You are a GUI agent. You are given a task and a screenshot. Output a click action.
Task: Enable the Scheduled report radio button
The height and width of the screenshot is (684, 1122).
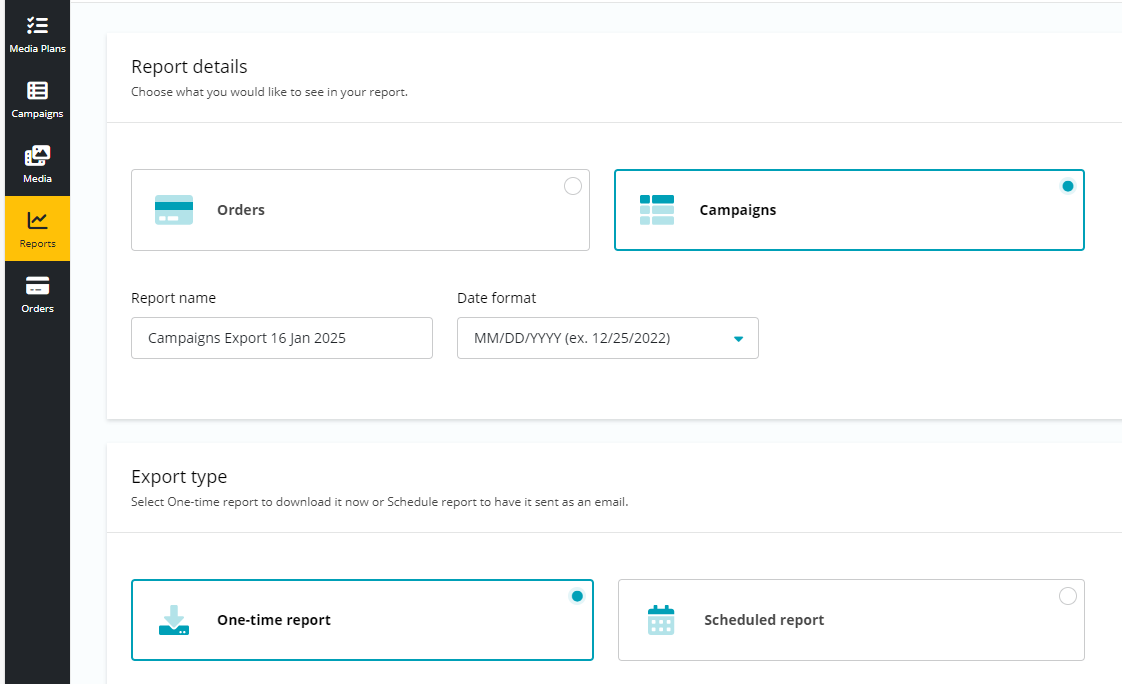coord(1068,596)
